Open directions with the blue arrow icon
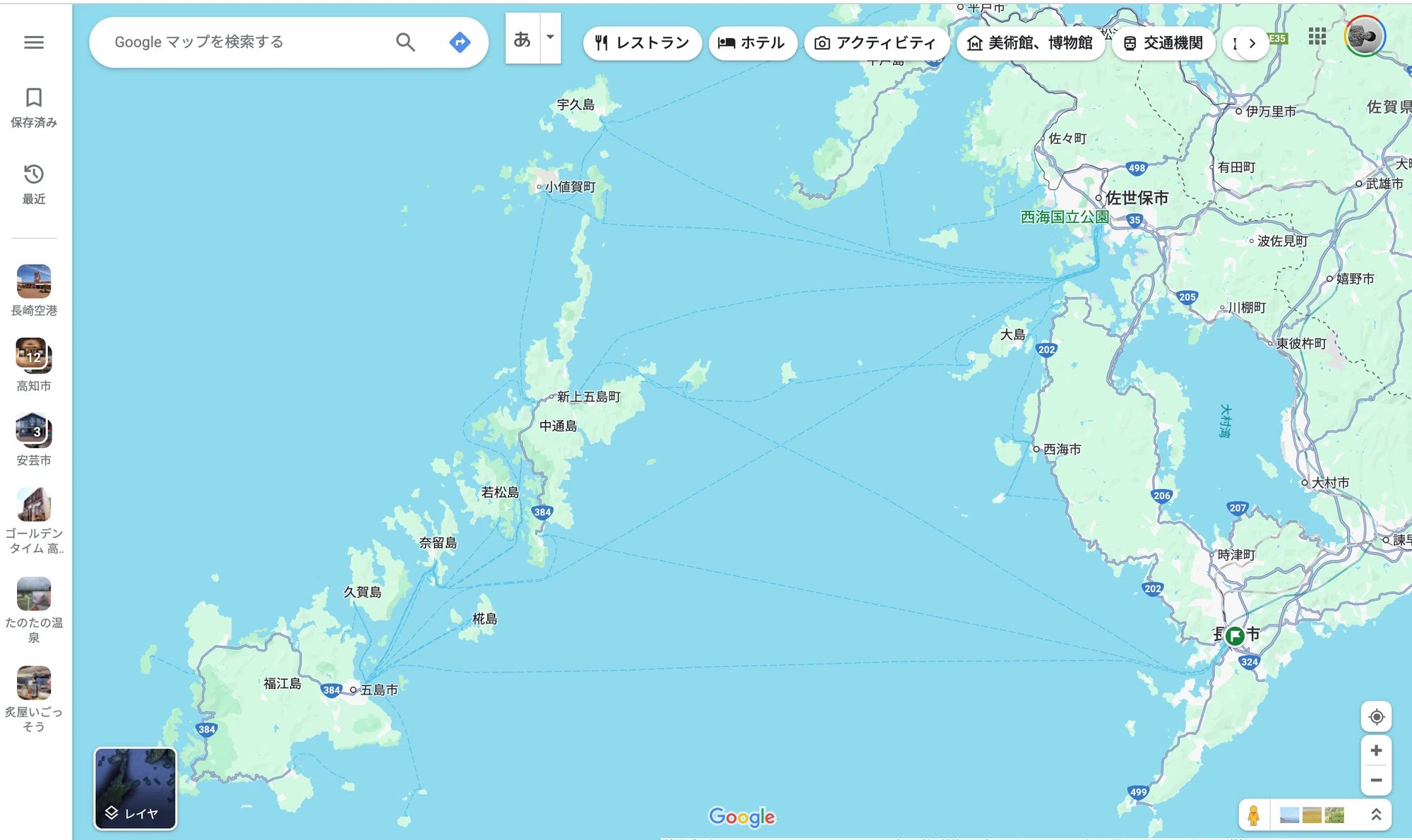Image resolution: width=1412 pixels, height=840 pixels. [x=460, y=42]
